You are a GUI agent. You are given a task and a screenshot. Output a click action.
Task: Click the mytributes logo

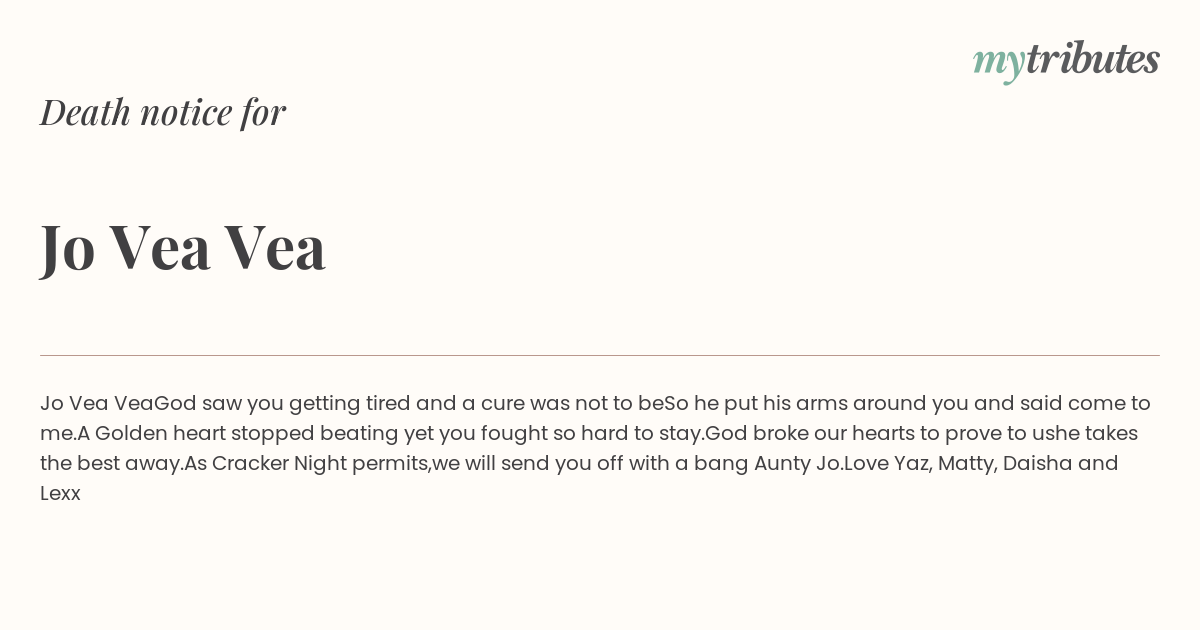coord(1066,61)
